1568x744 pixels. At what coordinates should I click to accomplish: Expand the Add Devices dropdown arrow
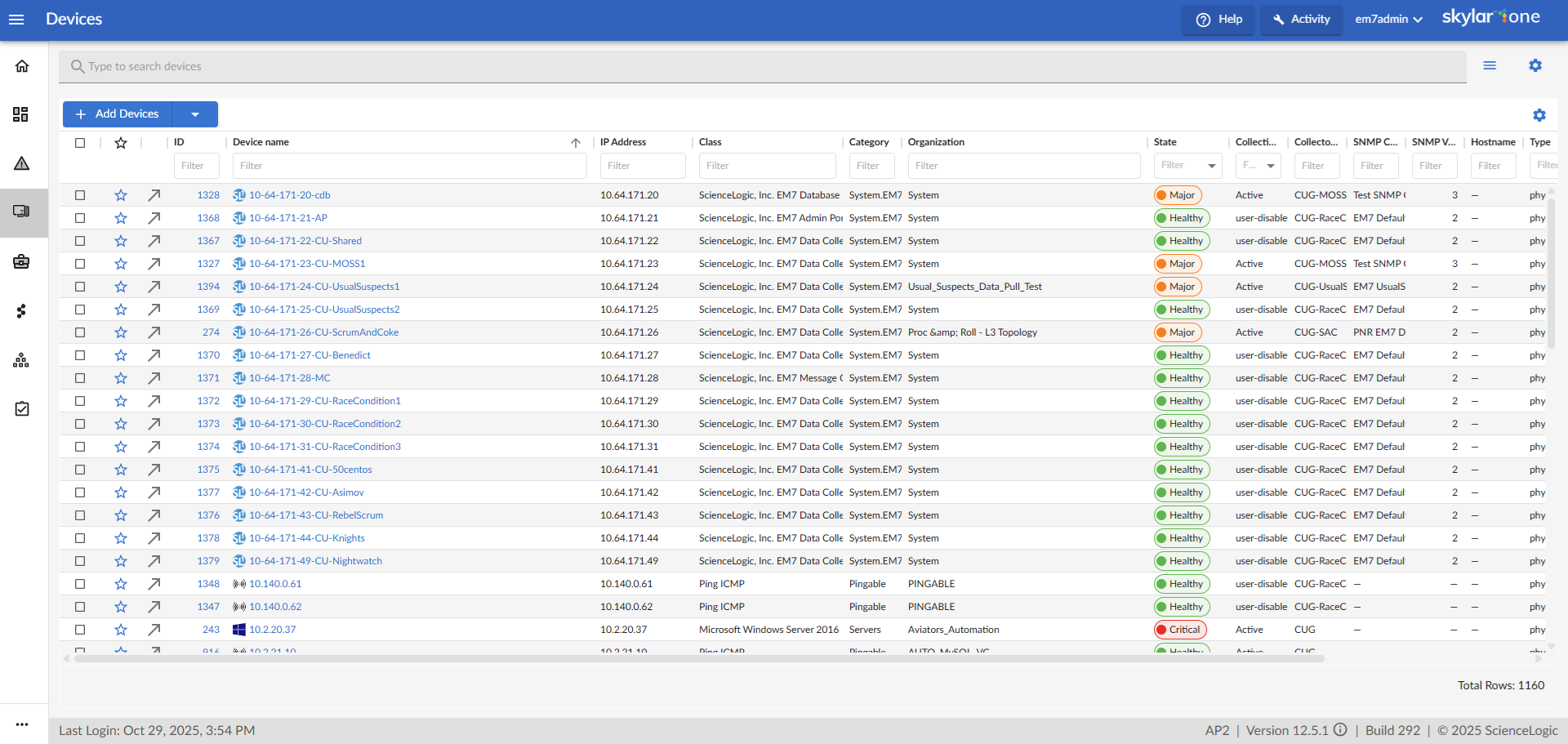click(x=195, y=114)
